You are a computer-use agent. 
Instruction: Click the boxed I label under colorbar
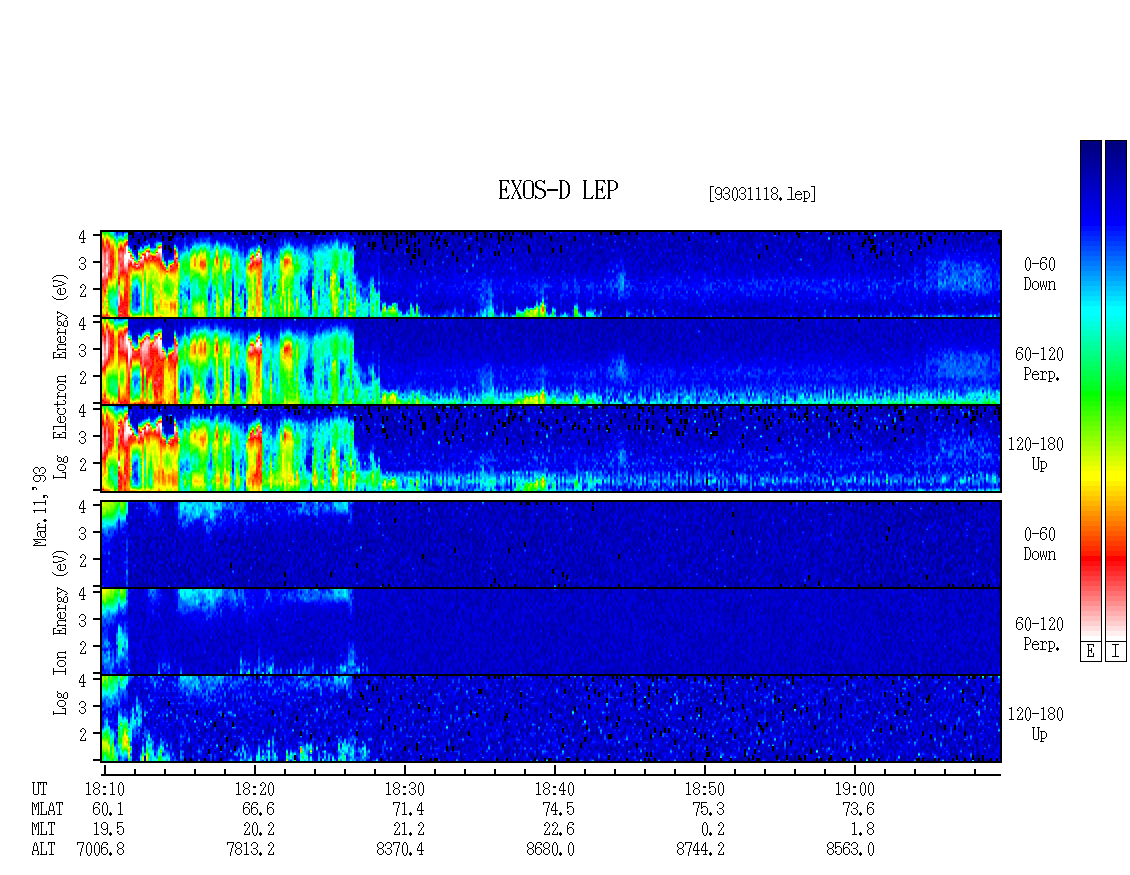coord(1116,652)
